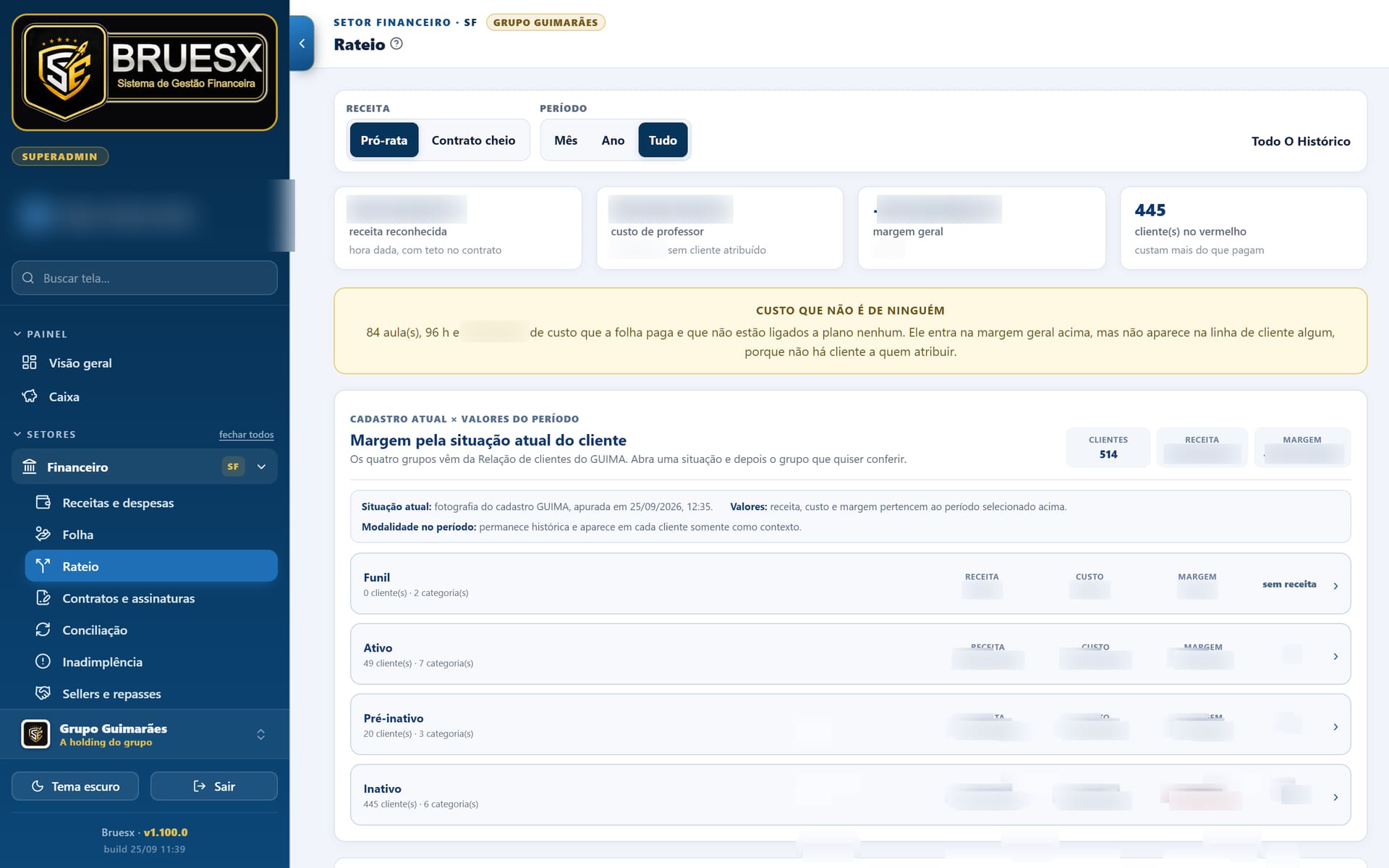Open the Grupo Guimarães company switcher

[145, 734]
